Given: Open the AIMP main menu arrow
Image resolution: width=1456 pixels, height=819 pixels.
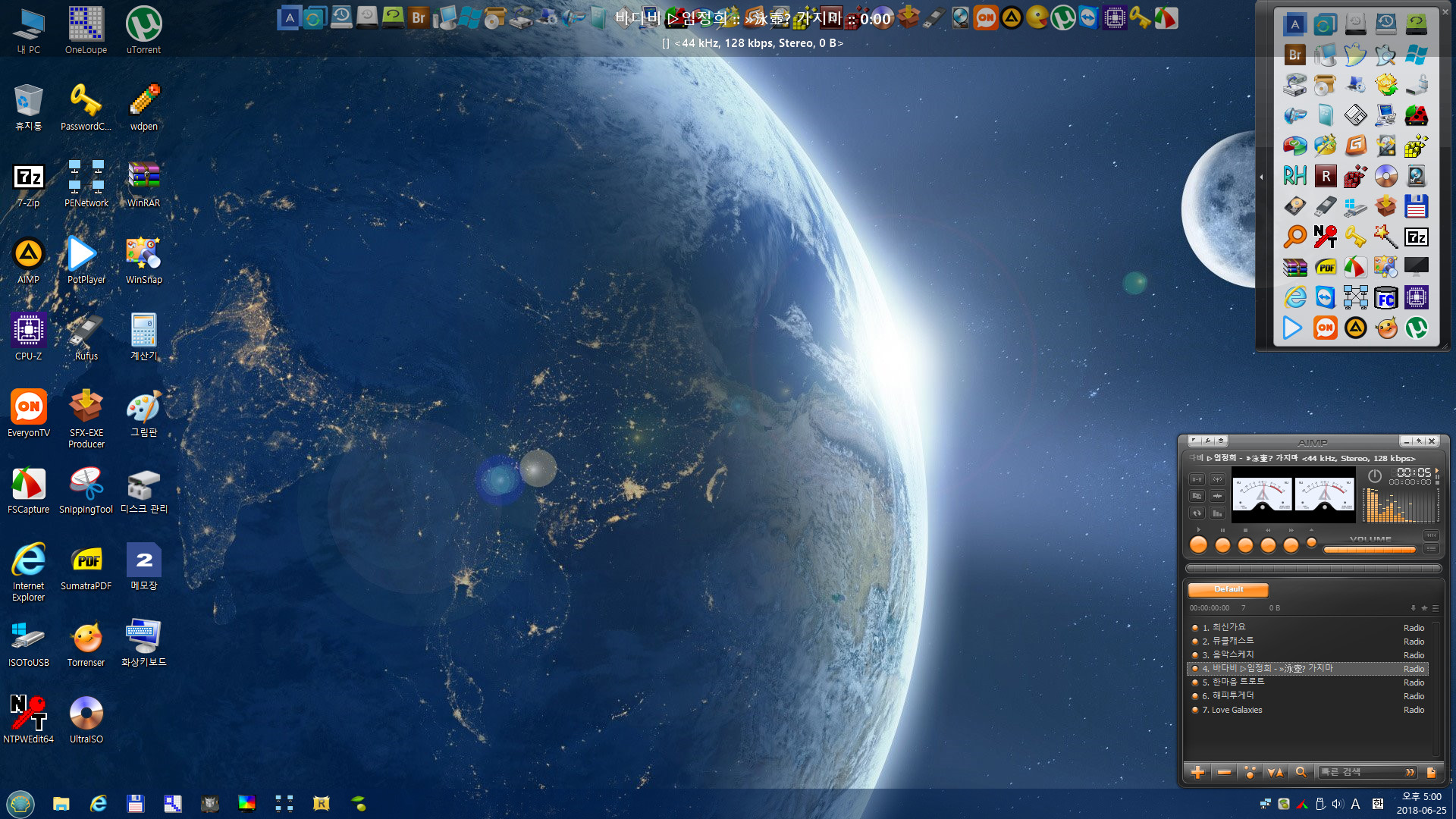Looking at the screenshot, I should pyautogui.click(x=1194, y=441).
